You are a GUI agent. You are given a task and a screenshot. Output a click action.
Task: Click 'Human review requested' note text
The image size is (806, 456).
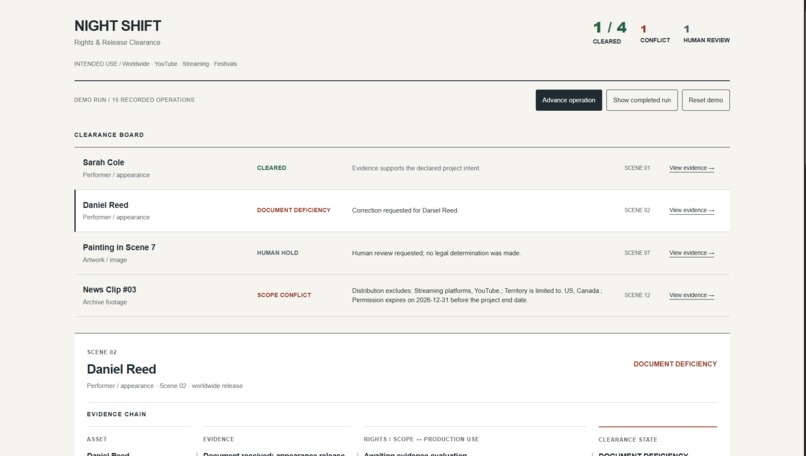[436, 253]
